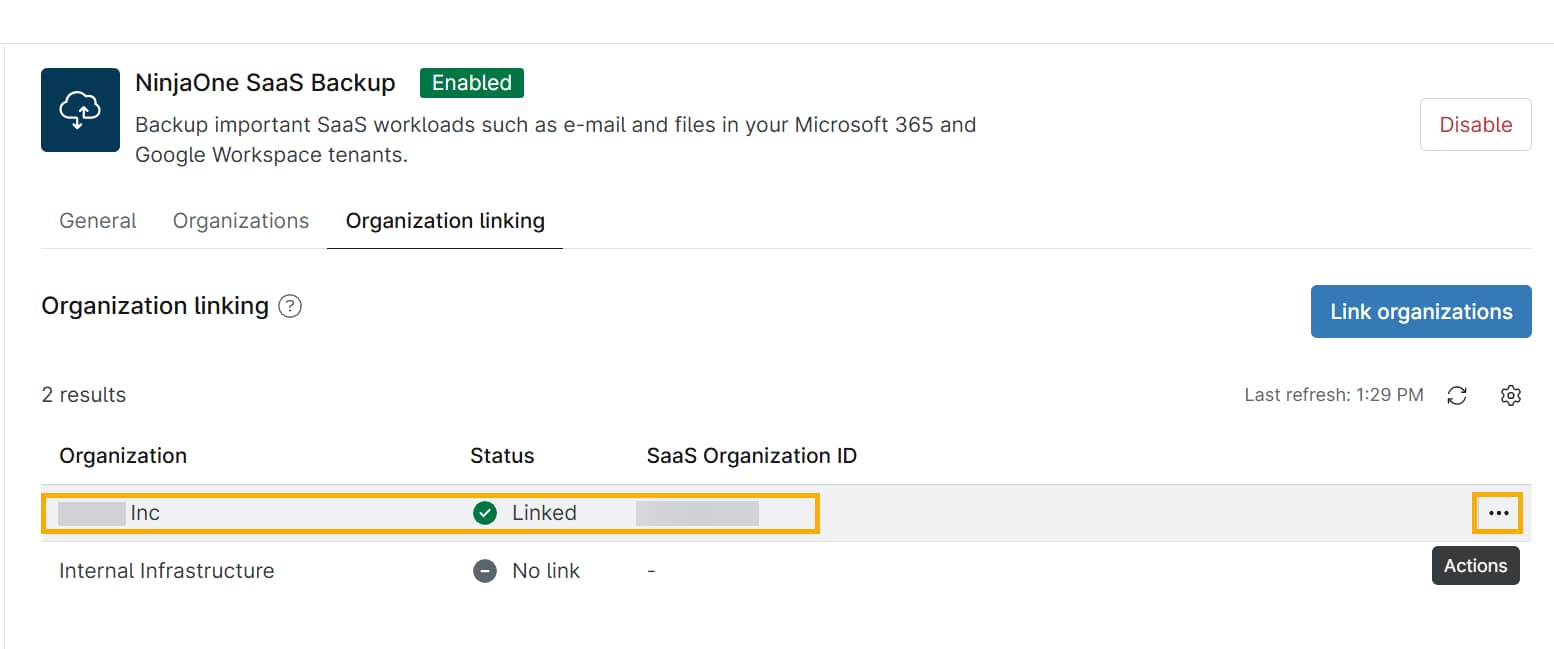
Task: Click the NinjaOne SaaS Backup cloud logo icon
Action: 80,110
